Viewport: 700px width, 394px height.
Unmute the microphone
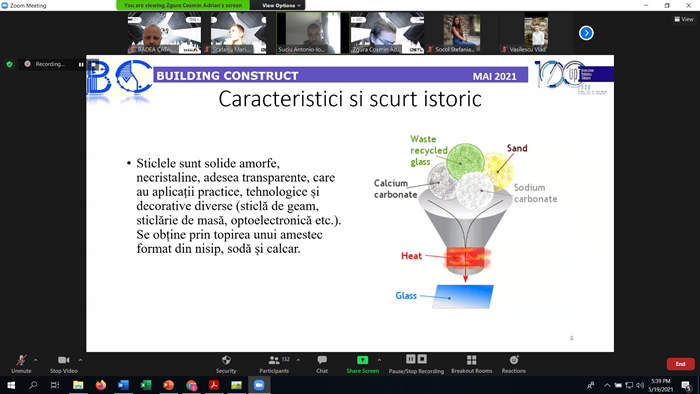pyautogui.click(x=21, y=364)
